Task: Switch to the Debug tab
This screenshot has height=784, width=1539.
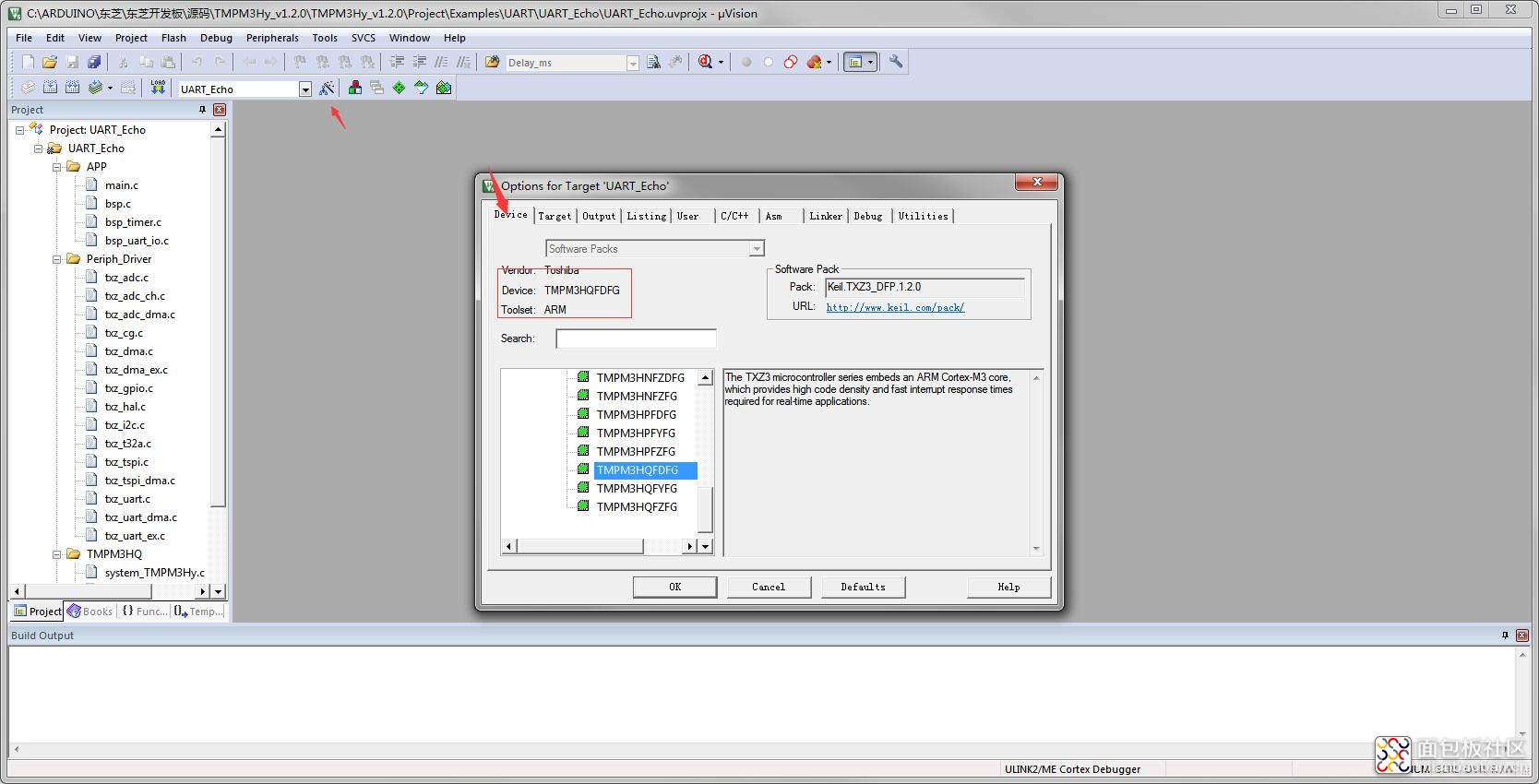Action: [x=867, y=216]
